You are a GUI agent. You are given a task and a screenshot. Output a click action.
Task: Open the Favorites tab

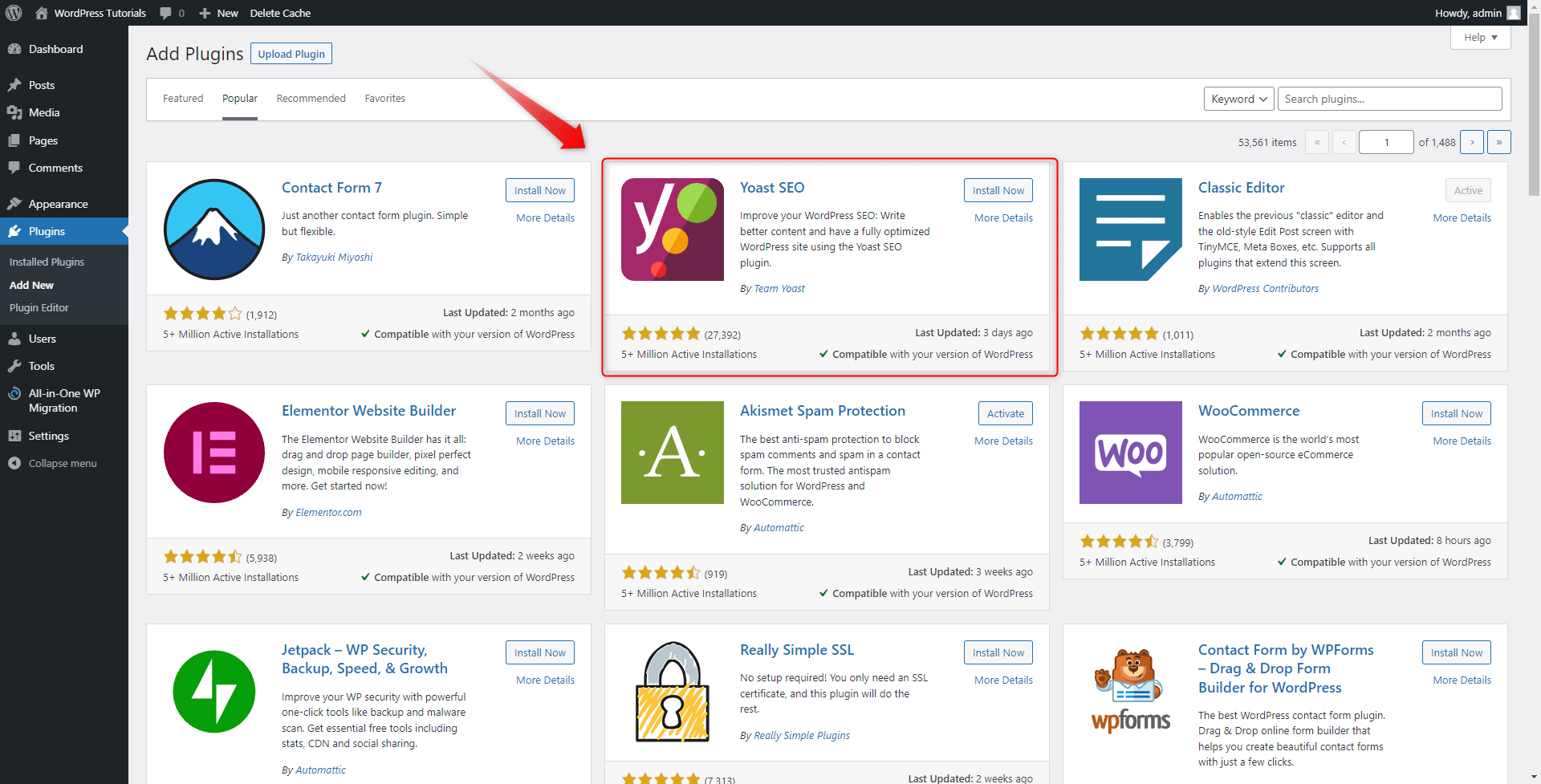(385, 98)
